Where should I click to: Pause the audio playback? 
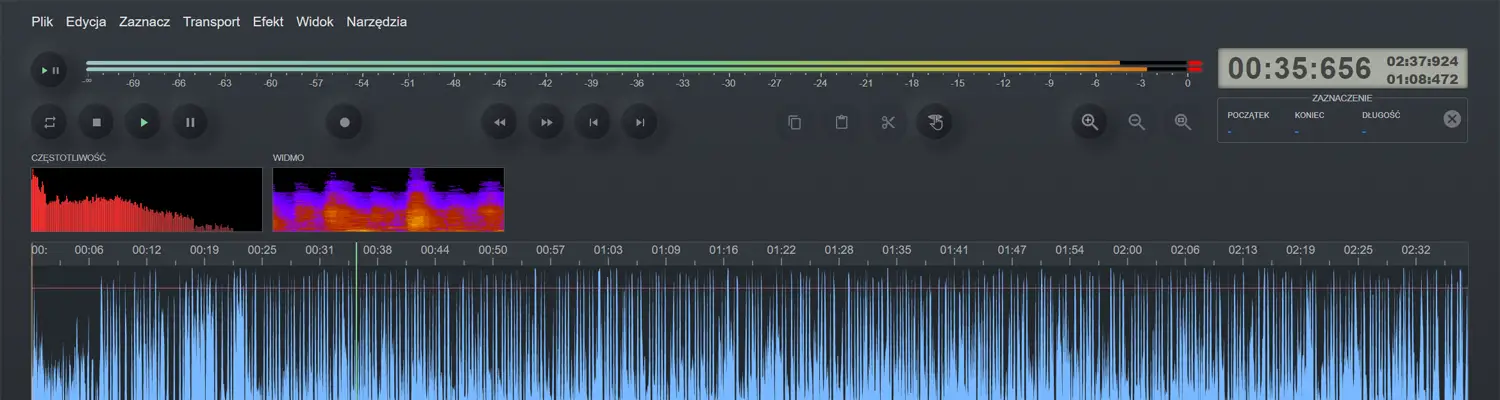pyautogui.click(x=190, y=123)
